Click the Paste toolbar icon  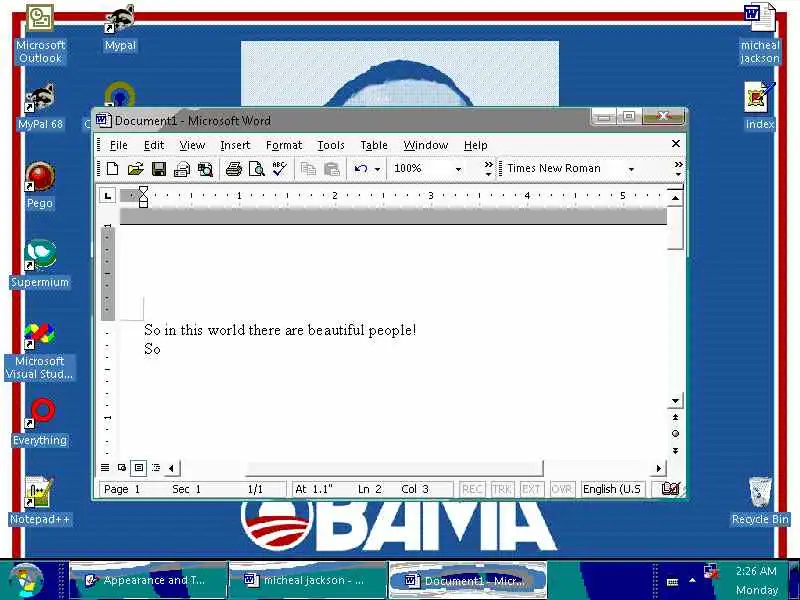[332, 169]
